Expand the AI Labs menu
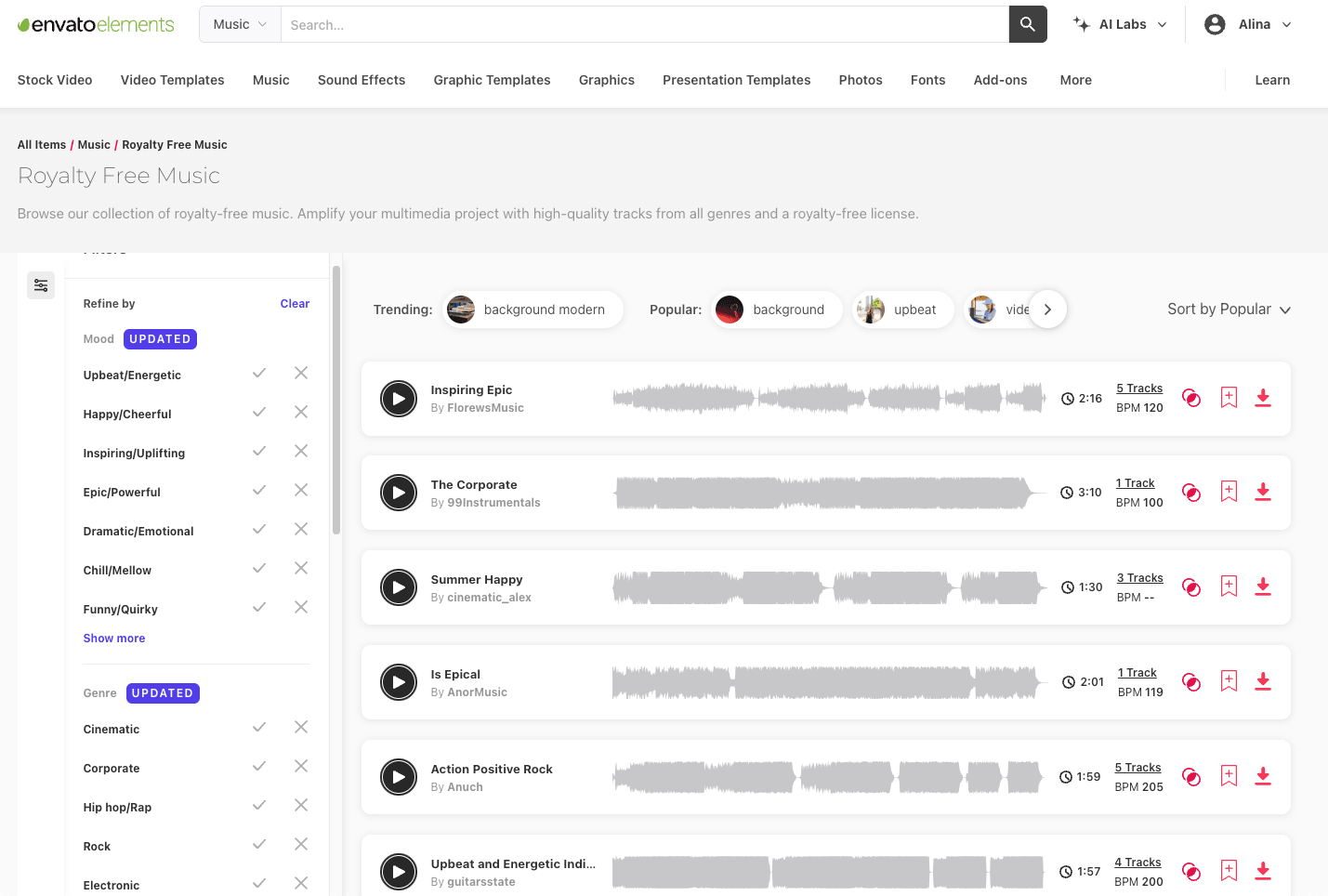1328x896 pixels. [x=1119, y=24]
